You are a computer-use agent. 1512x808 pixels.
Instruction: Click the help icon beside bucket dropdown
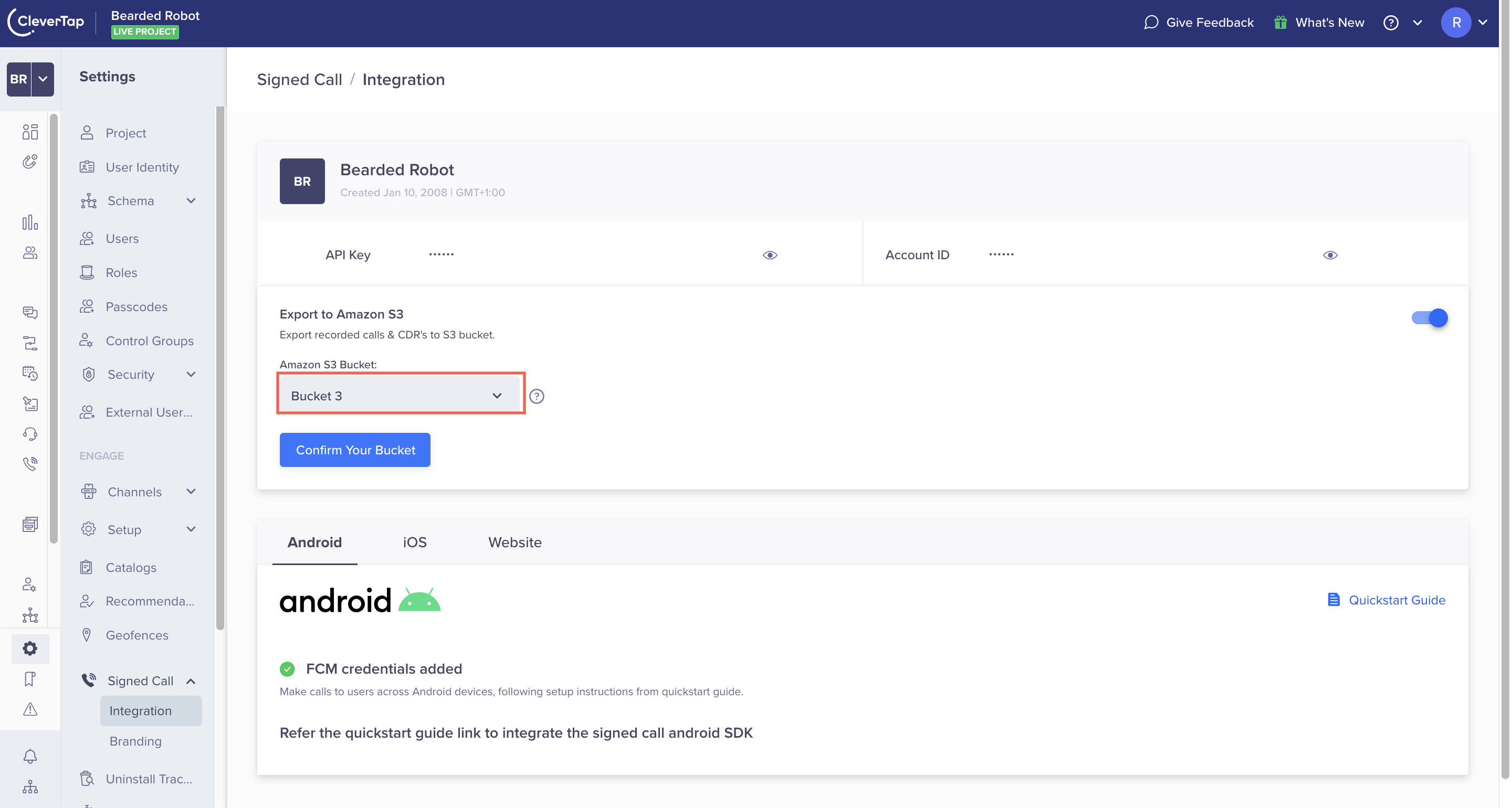537,396
